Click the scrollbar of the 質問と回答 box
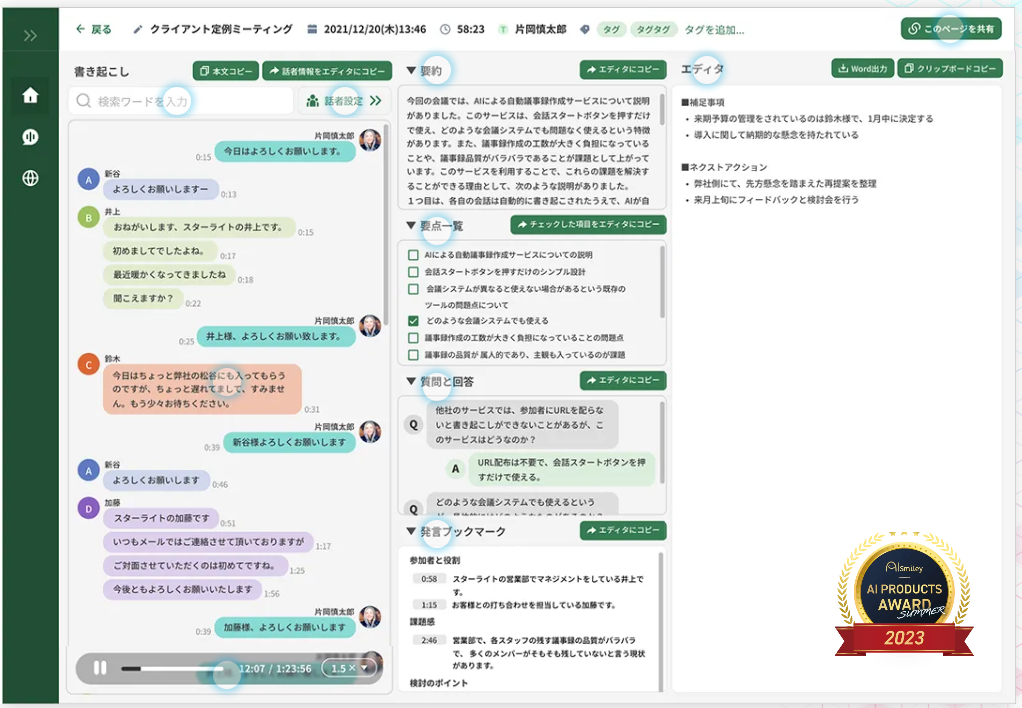Screen dimensions: 1022x708 point(662,443)
